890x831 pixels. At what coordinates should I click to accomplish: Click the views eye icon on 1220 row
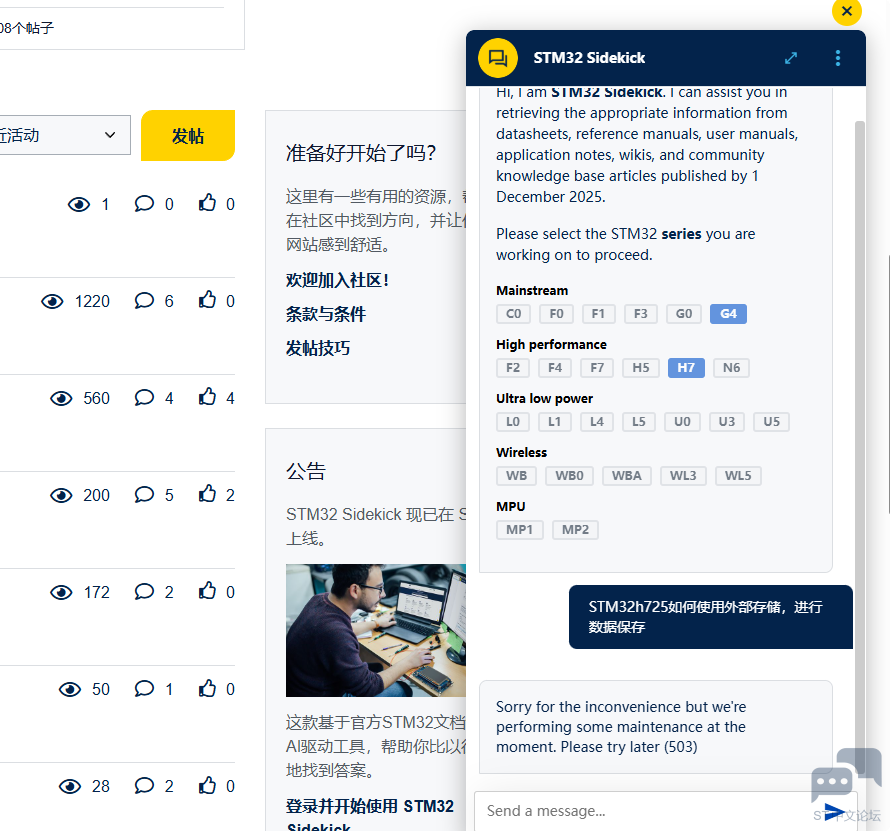tap(52, 301)
